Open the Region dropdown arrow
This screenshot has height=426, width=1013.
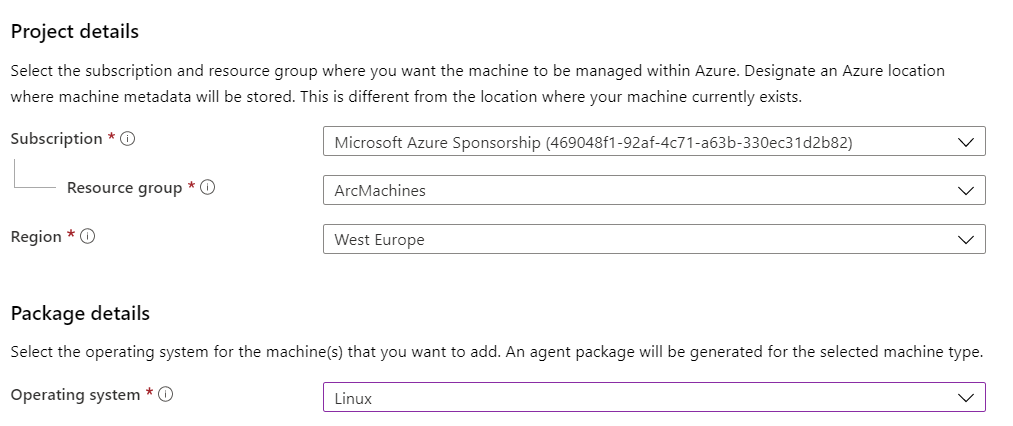[x=965, y=240]
